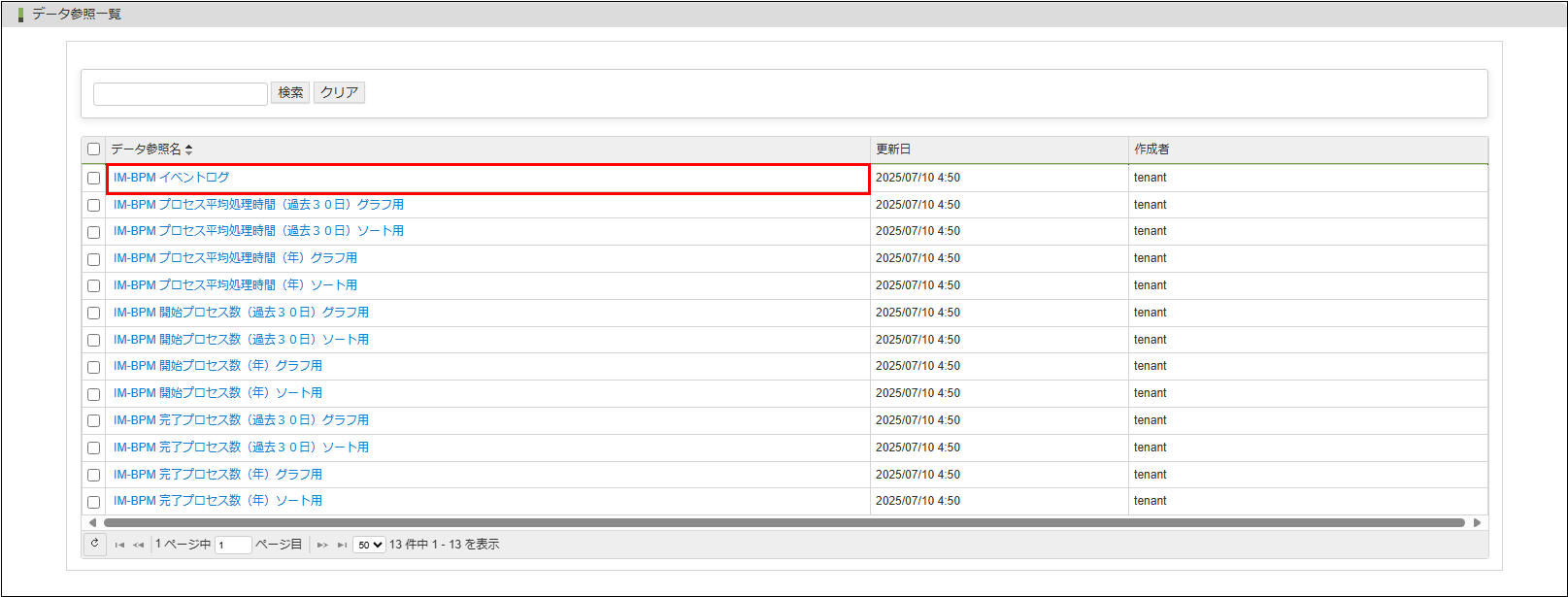The image size is (1568, 597).
Task: Open IM-BPM 開始プロセス数（過去３０日）ソート用 link
Action: point(241,340)
